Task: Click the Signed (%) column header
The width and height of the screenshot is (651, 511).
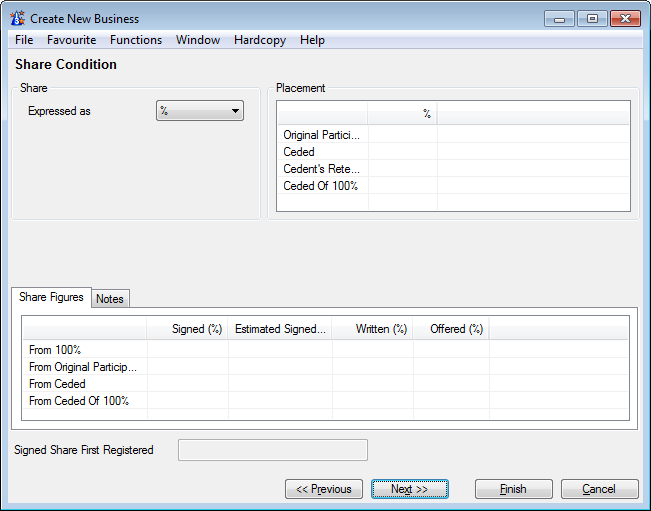Action: click(x=188, y=329)
